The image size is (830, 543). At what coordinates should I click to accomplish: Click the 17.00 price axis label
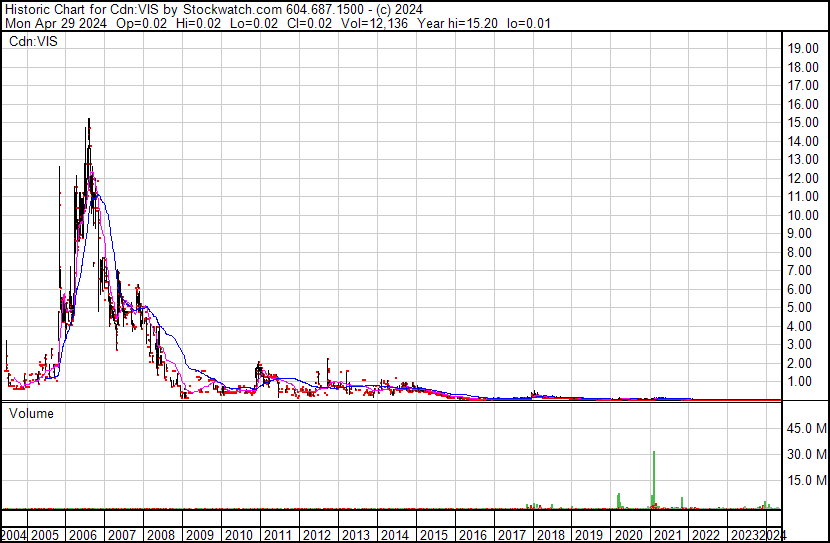(x=803, y=86)
